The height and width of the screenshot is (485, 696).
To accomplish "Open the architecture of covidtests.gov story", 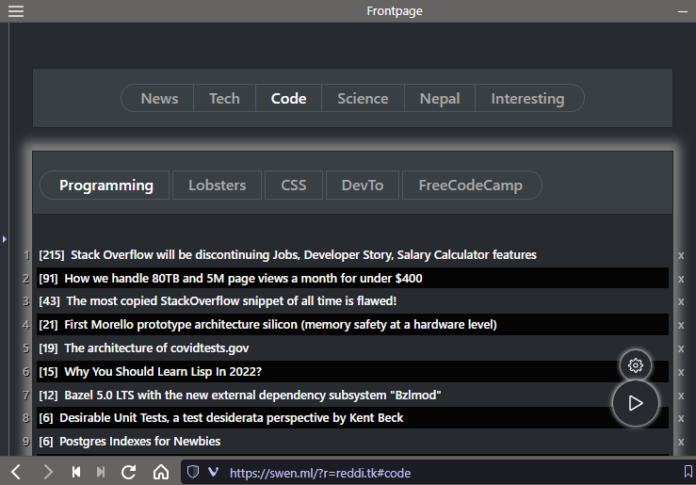I will [156, 348].
